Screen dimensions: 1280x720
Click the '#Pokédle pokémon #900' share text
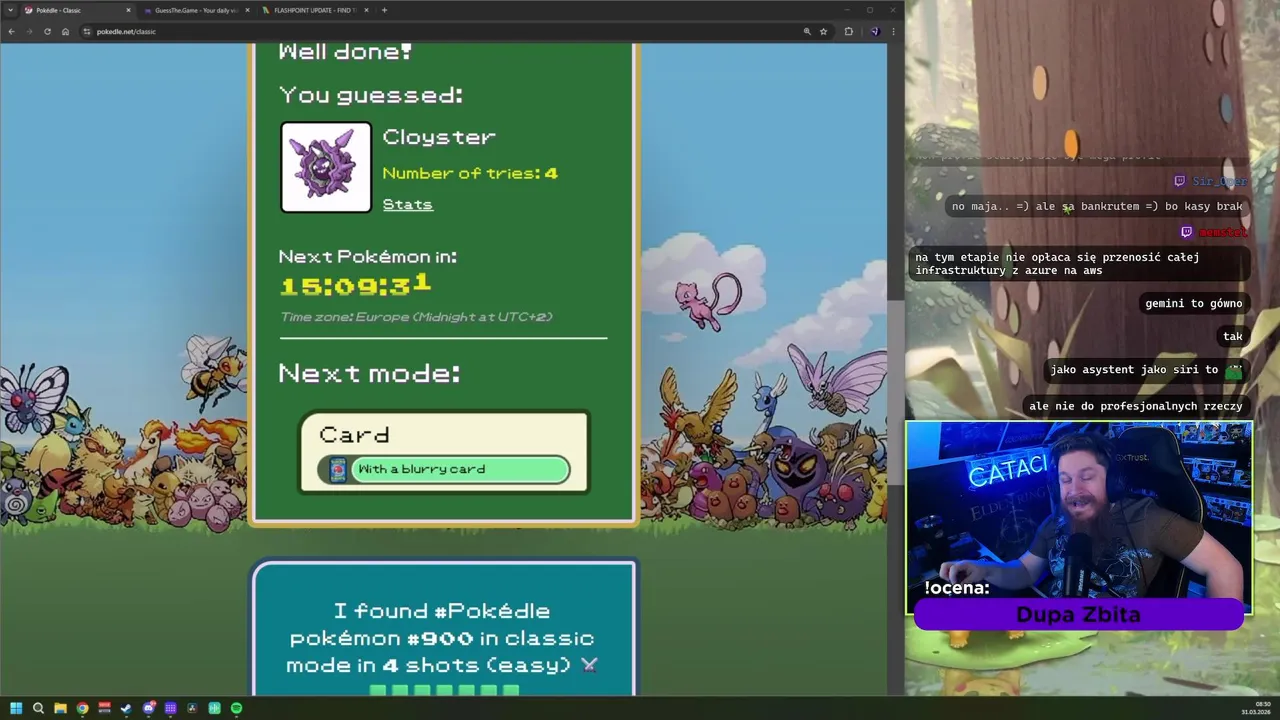click(x=442, y=637)
